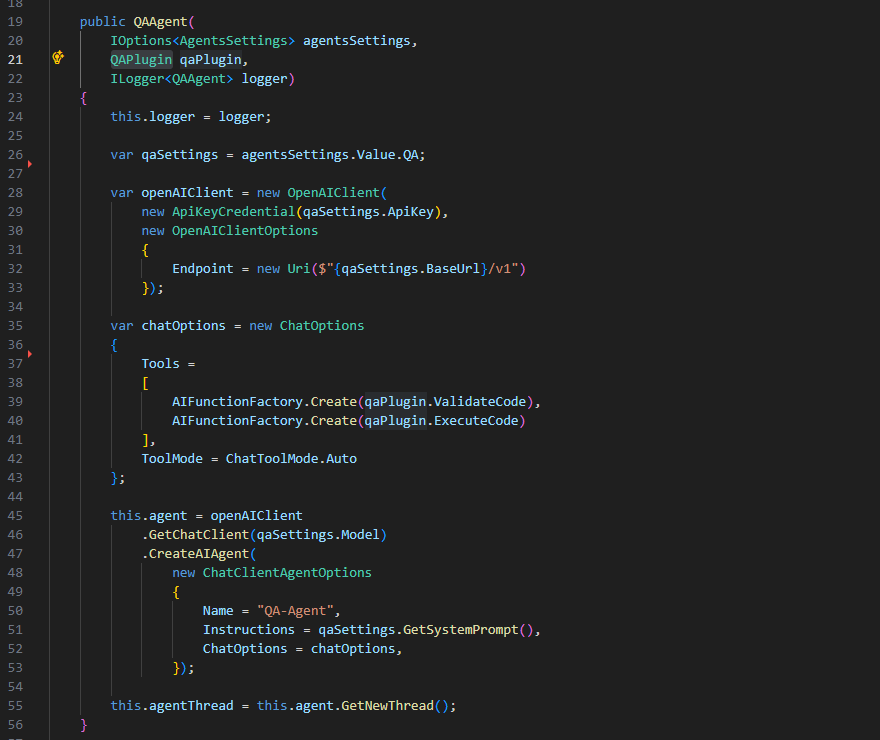Click the qaPlugin parameter on line 21
This screenshot has height=740, width=880.
[210, 59]
